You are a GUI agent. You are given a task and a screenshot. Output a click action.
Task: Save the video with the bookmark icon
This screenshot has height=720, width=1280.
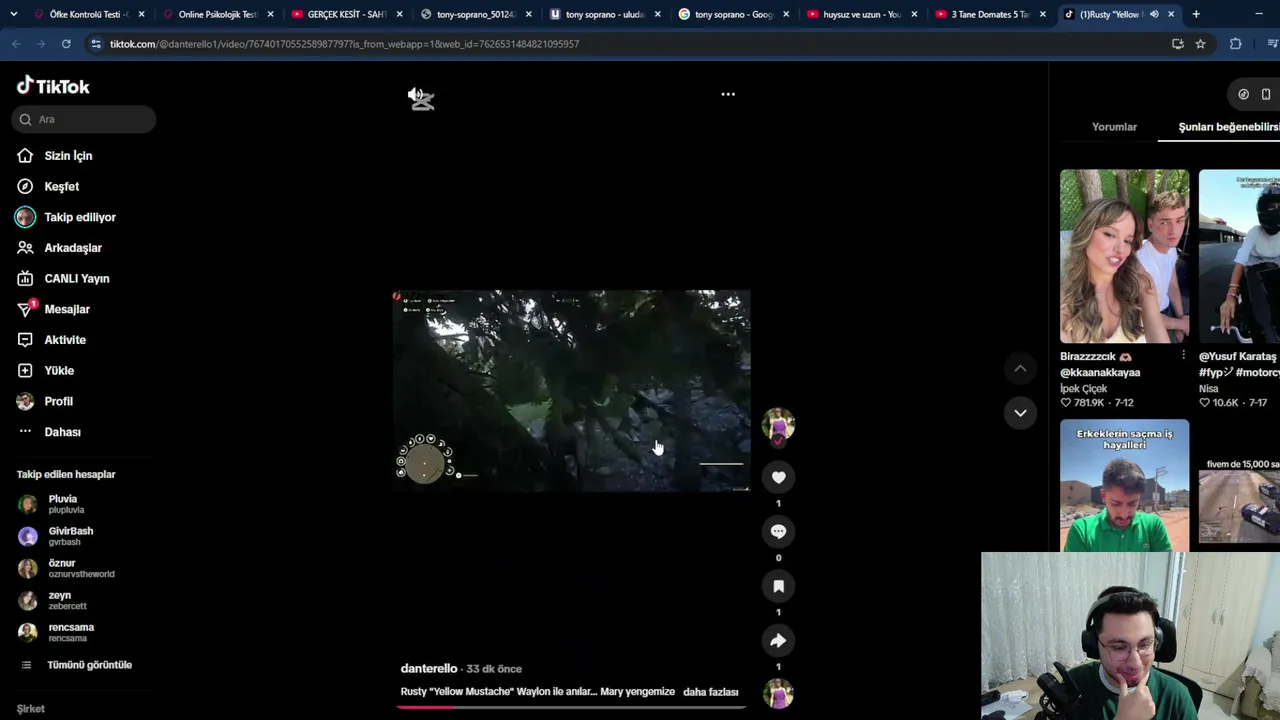point(778,586)
